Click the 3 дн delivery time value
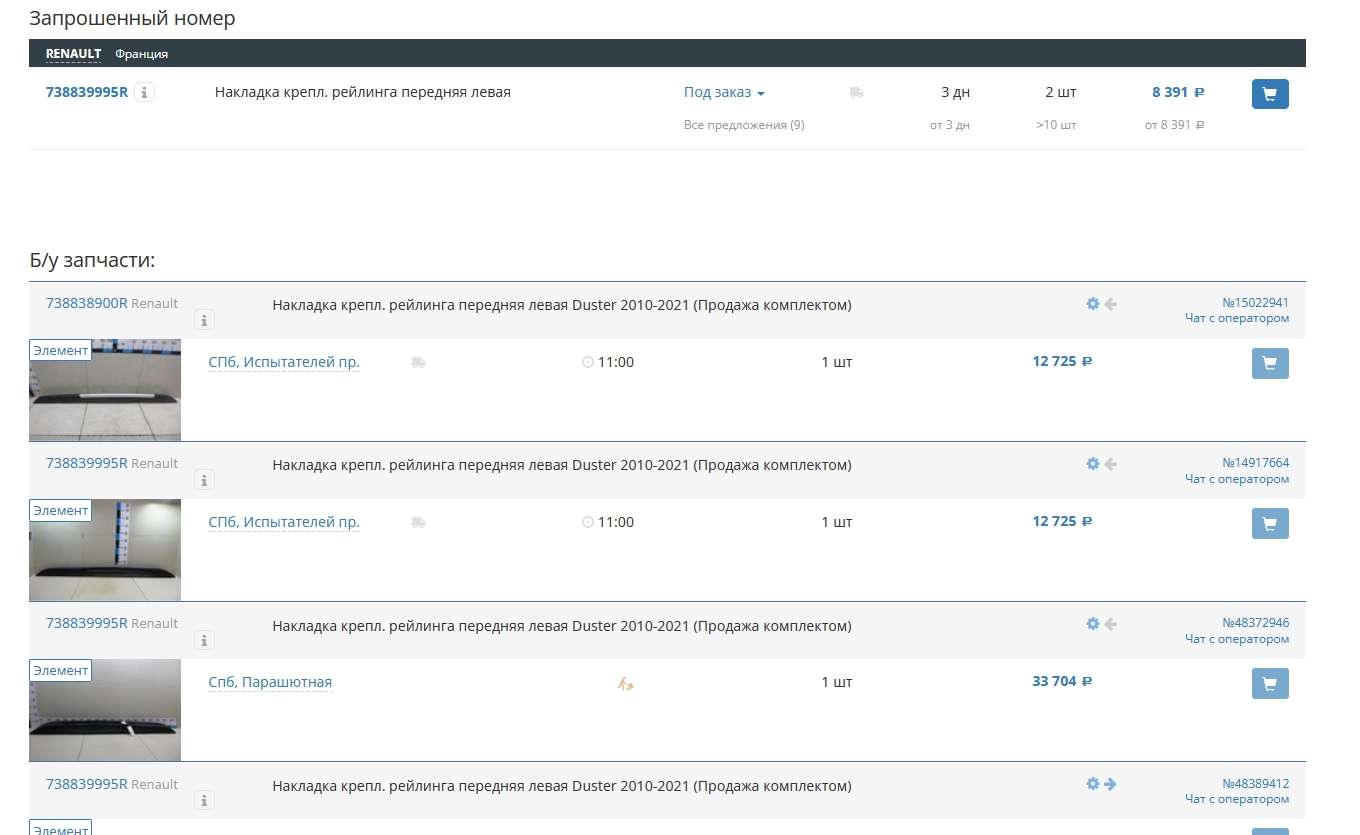 [956, 92]
